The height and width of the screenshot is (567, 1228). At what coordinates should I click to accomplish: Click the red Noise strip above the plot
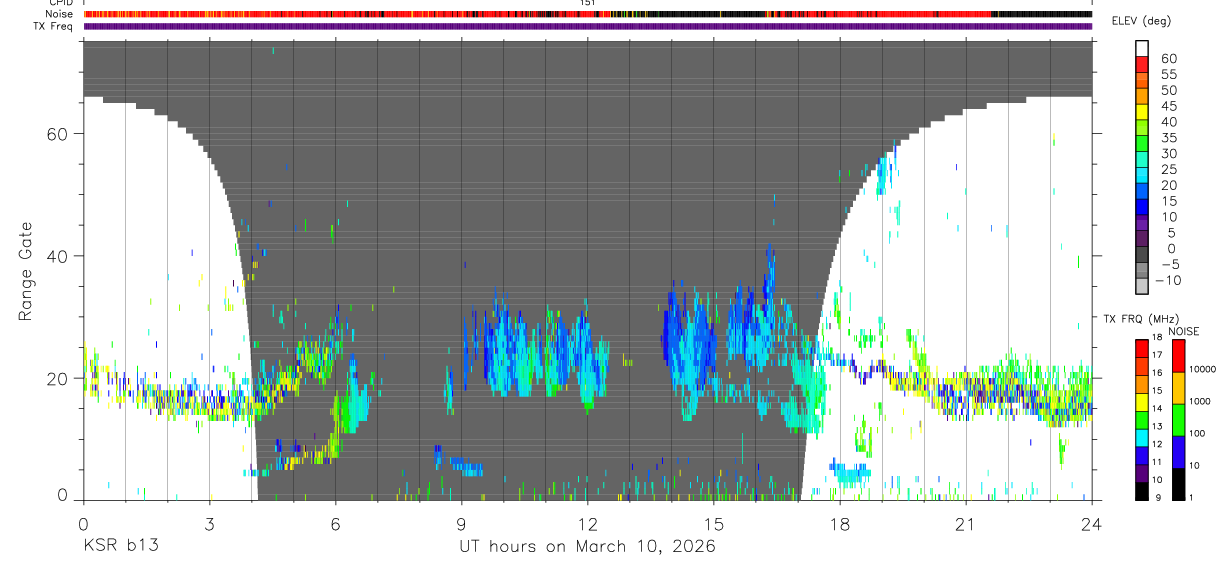[588, 14]
